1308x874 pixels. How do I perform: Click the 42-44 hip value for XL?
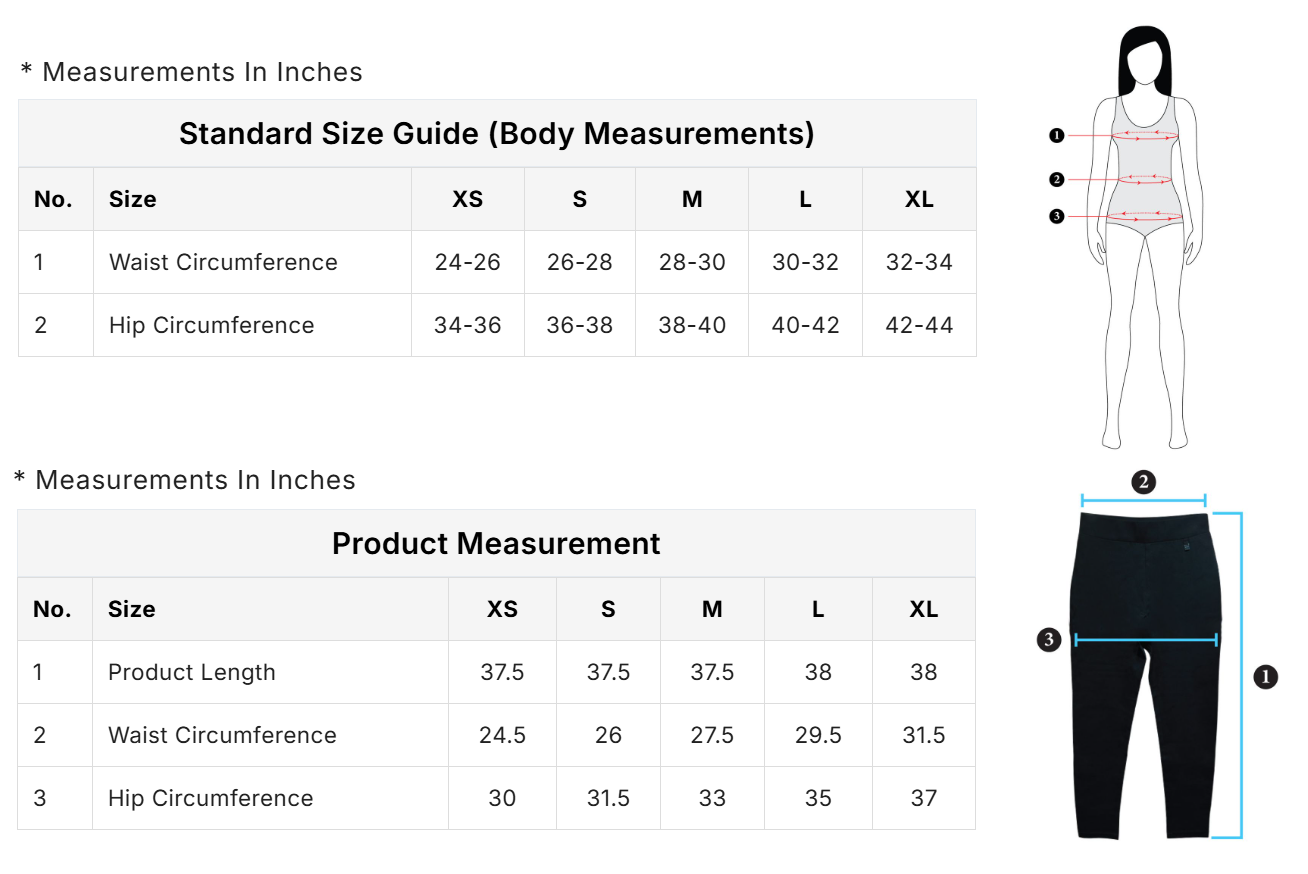(919, 326)
